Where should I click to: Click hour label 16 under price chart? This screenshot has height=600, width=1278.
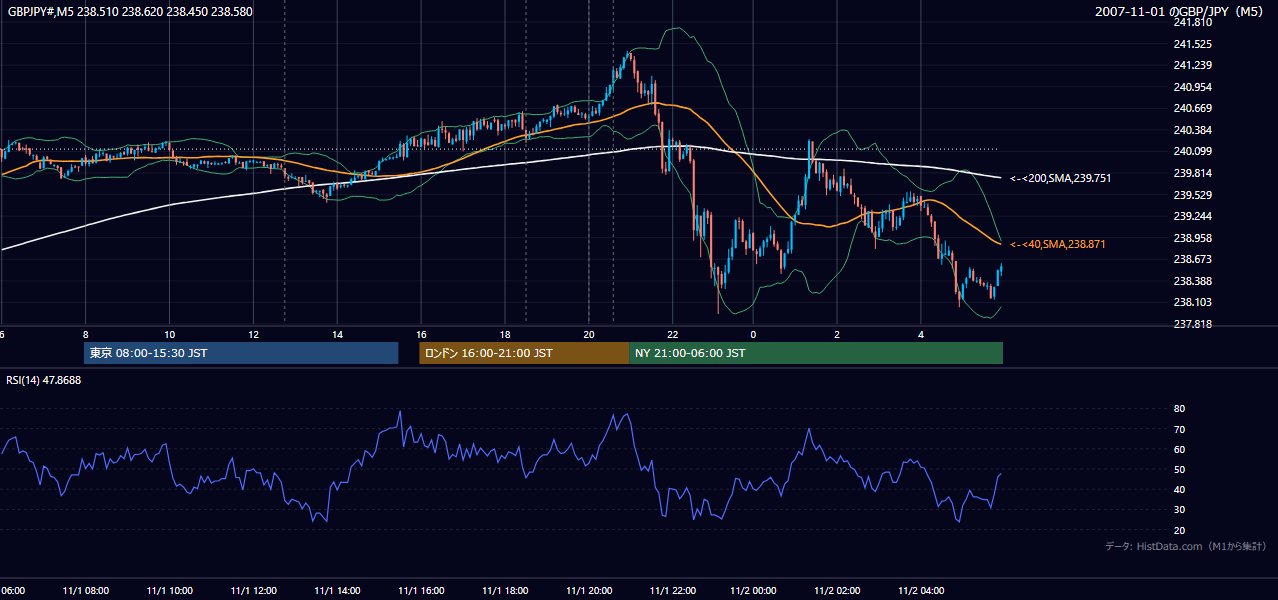tap(421, 334)
